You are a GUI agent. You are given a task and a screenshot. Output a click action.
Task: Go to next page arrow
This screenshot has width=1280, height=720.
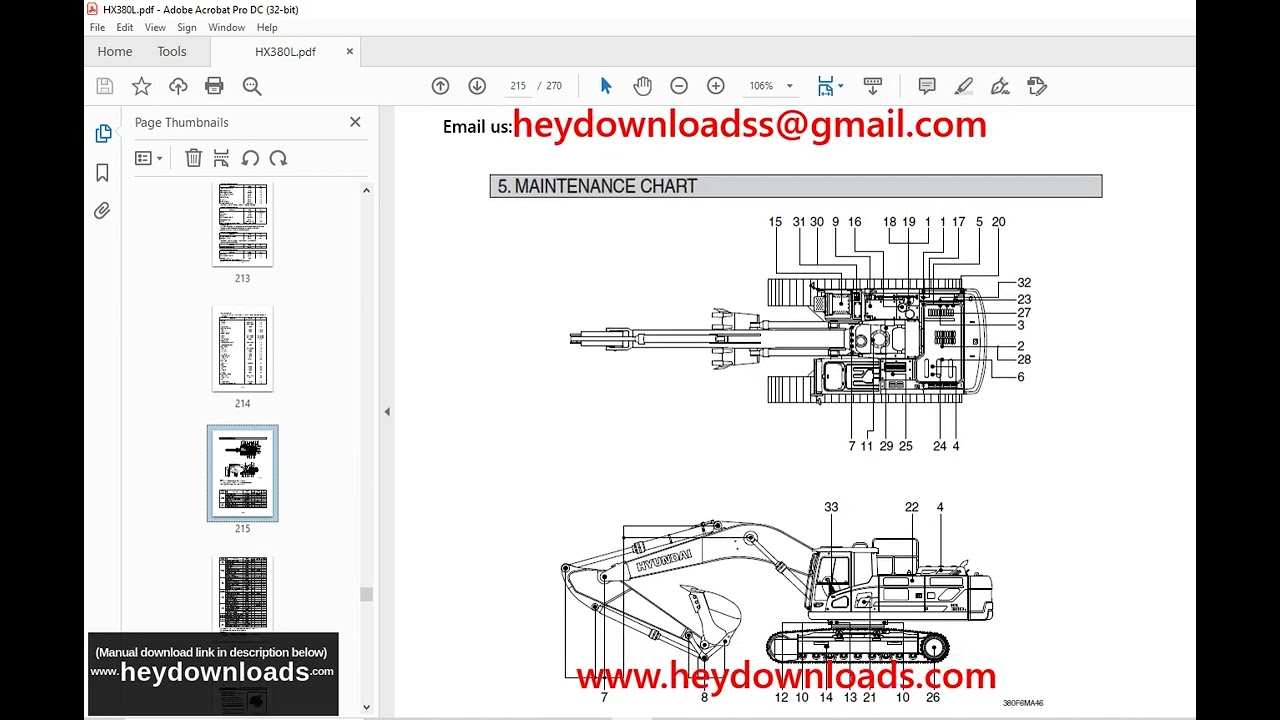pyautogui.click(x=477, y=86)
